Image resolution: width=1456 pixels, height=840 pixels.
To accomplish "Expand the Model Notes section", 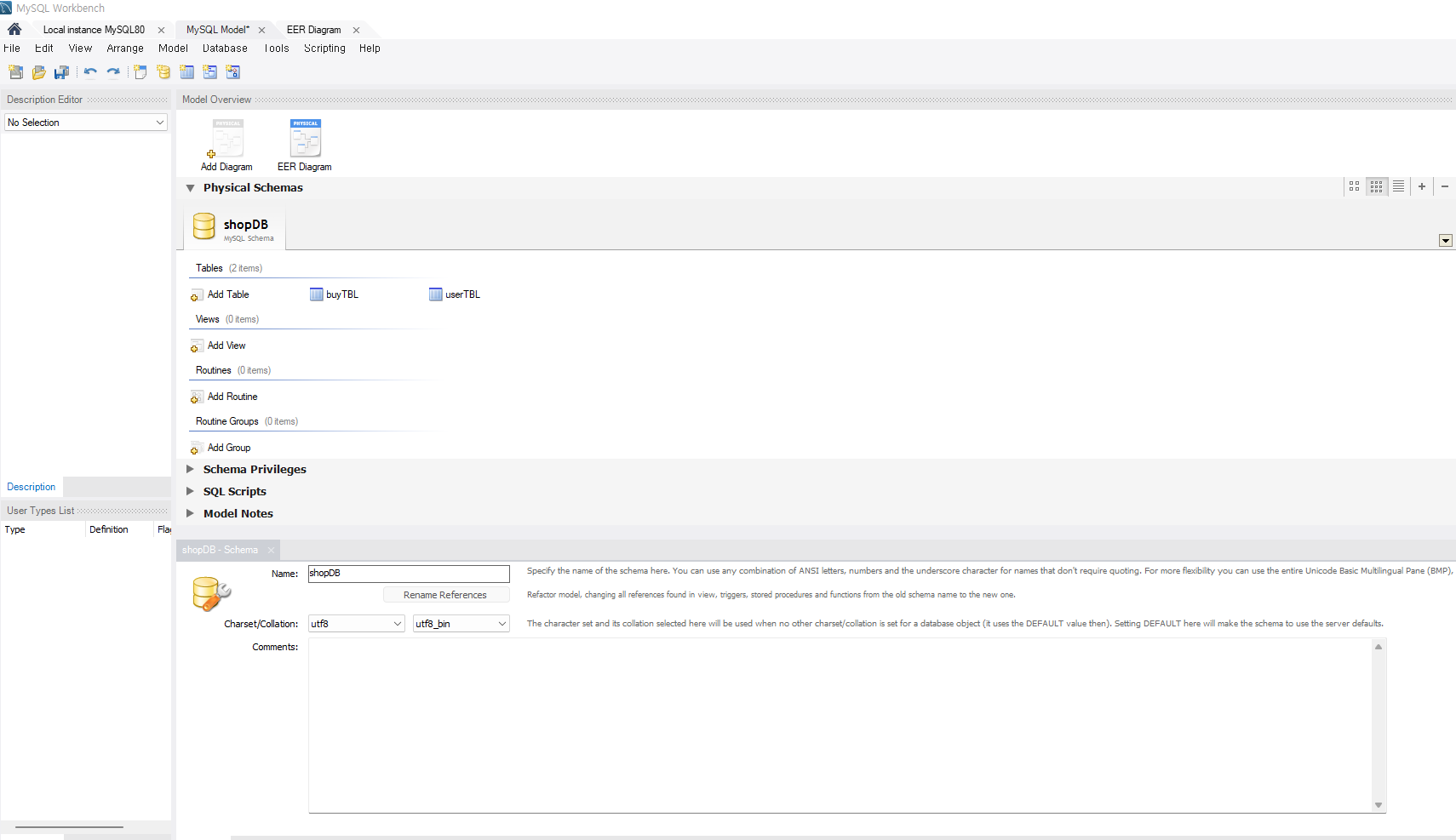I will click(191, 513).
